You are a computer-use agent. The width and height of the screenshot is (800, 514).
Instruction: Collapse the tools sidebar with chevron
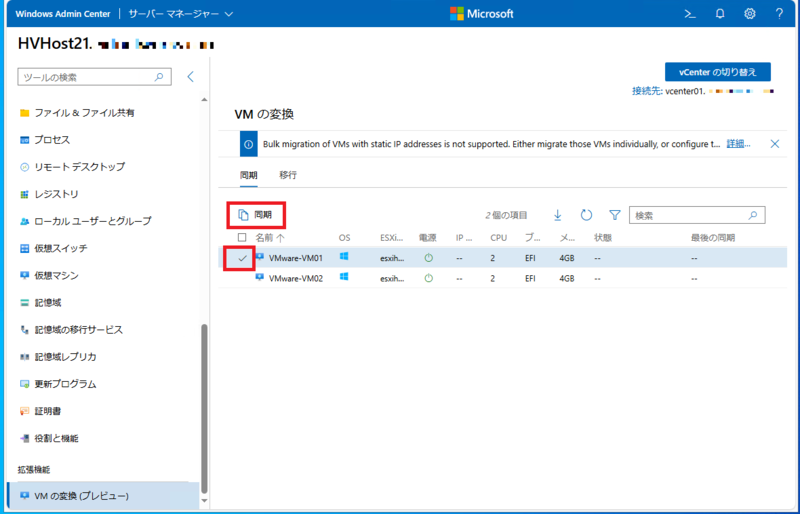(x=190, y=77)
